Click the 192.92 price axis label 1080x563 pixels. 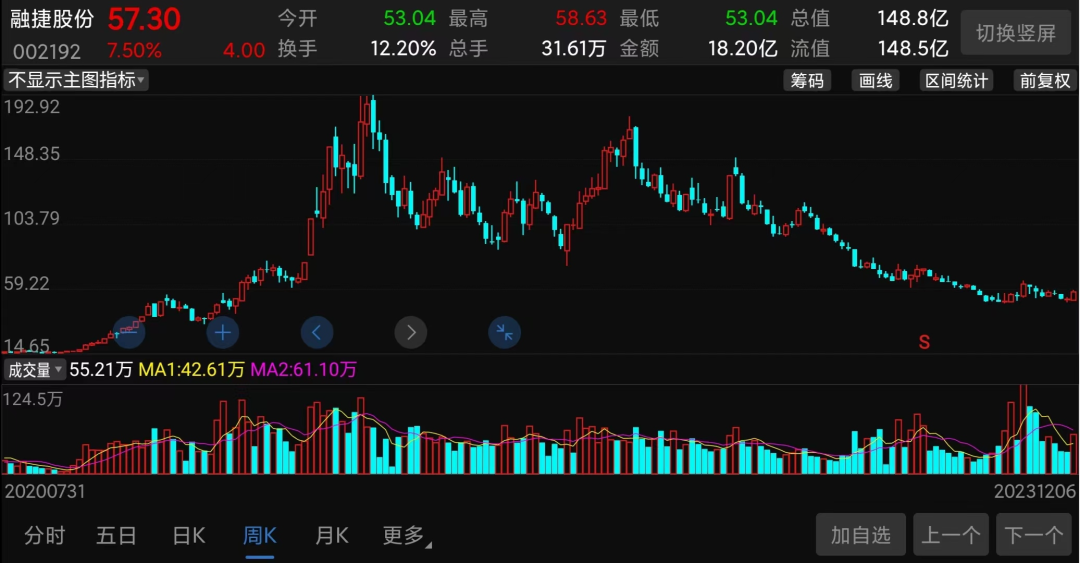tap(32, 107)
